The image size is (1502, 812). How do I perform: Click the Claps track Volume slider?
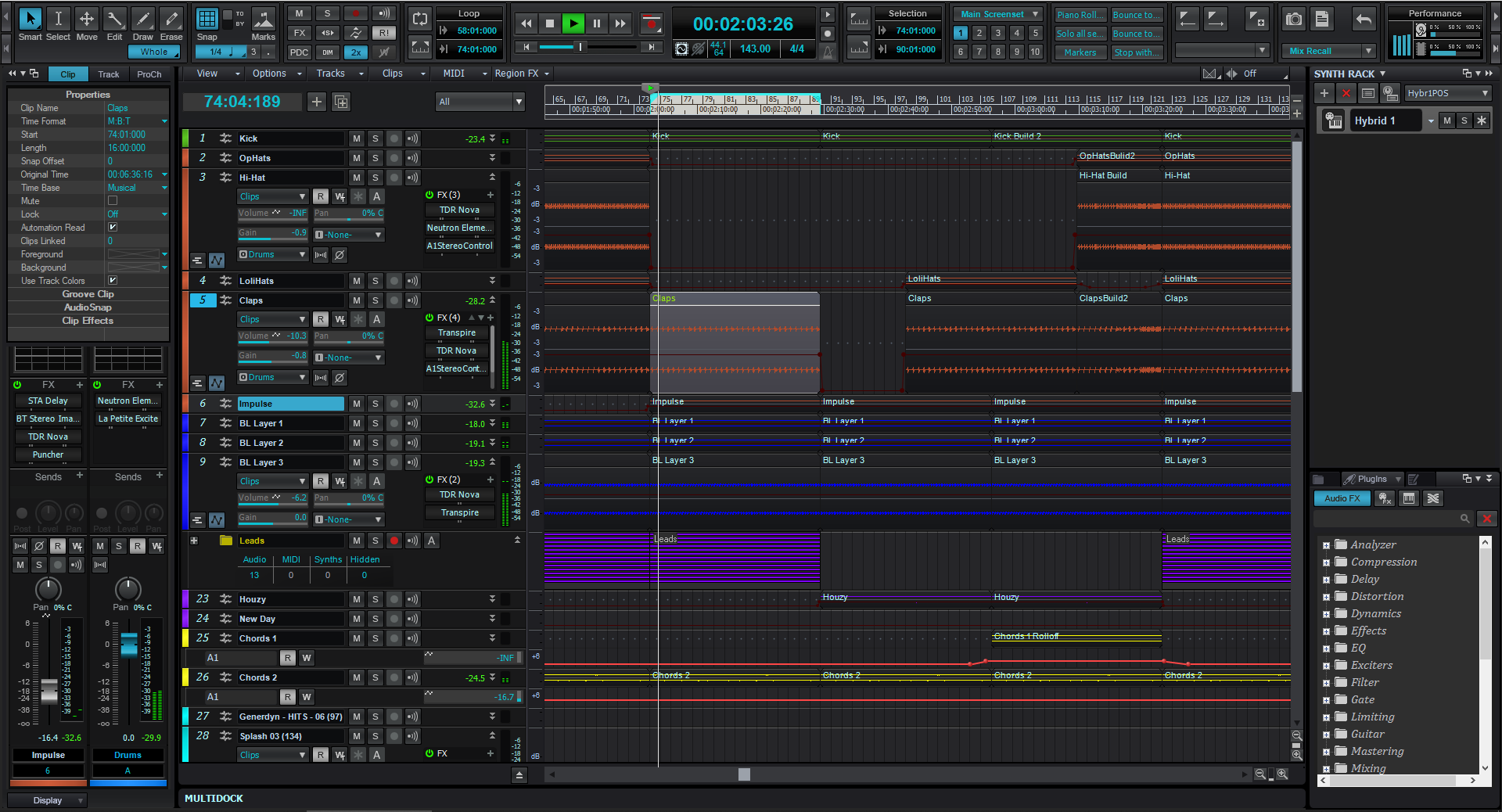272,336
